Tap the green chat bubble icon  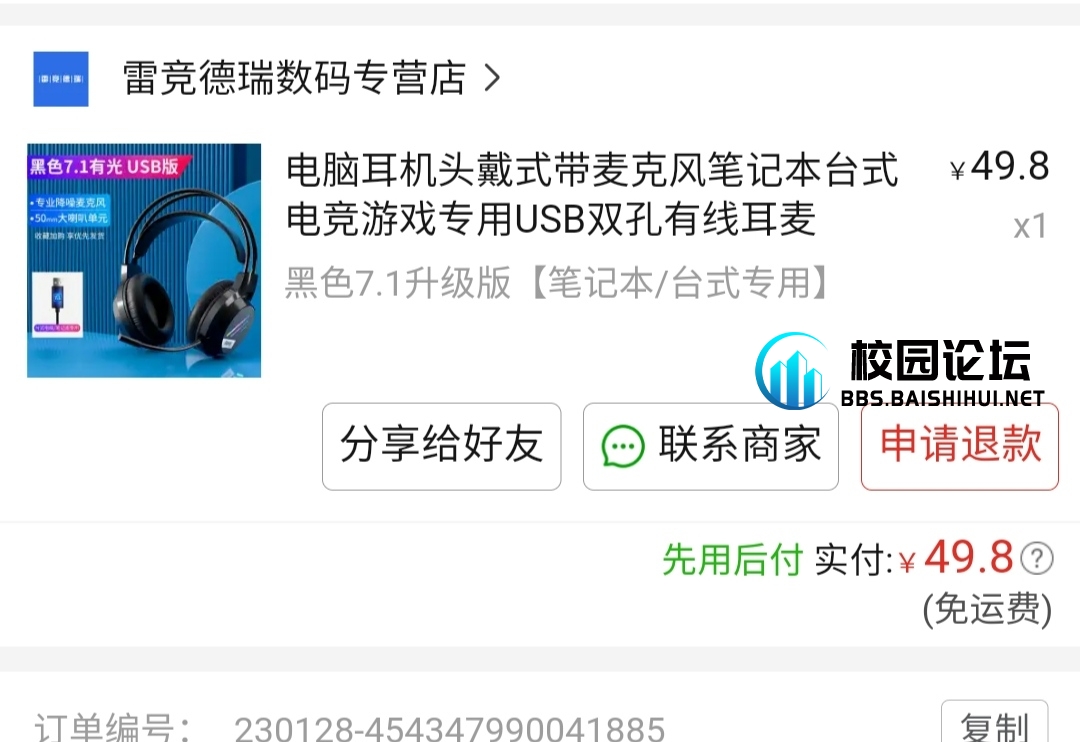coord(623,446)
